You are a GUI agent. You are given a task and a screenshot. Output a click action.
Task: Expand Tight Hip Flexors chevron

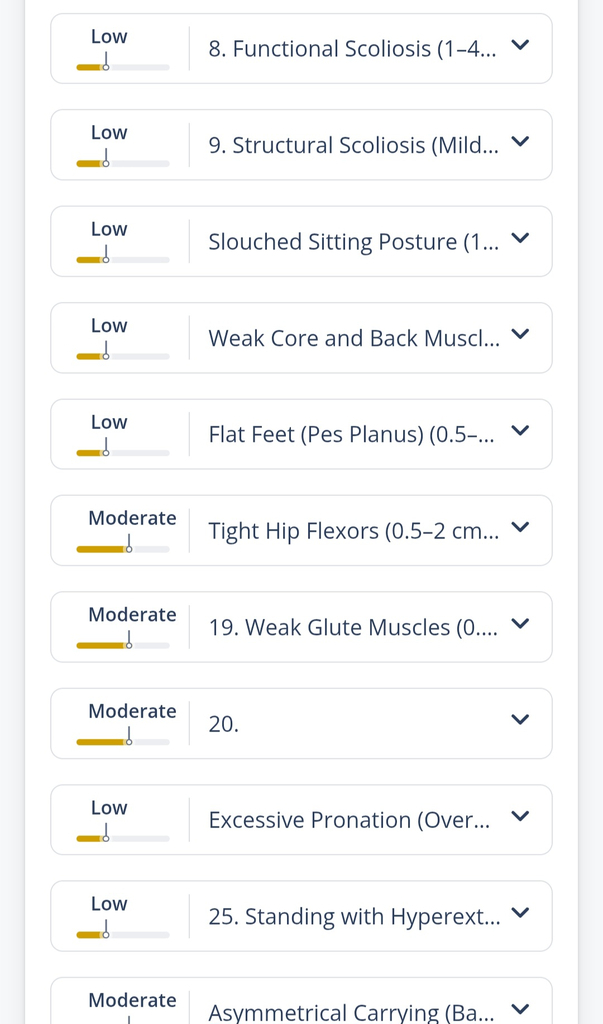click(x=519, y=528)
